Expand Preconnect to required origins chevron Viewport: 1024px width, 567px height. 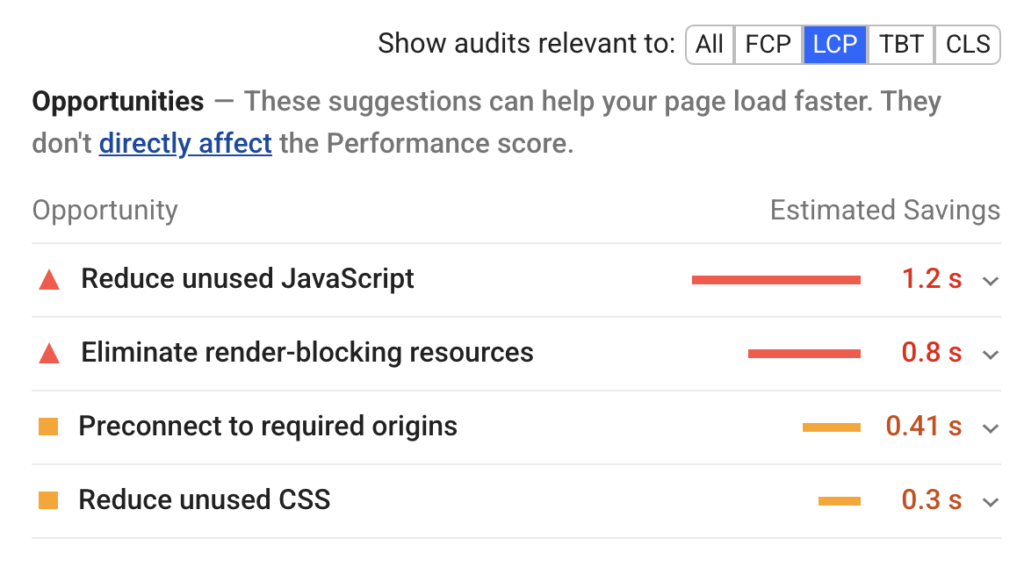(x=991, y=429)
